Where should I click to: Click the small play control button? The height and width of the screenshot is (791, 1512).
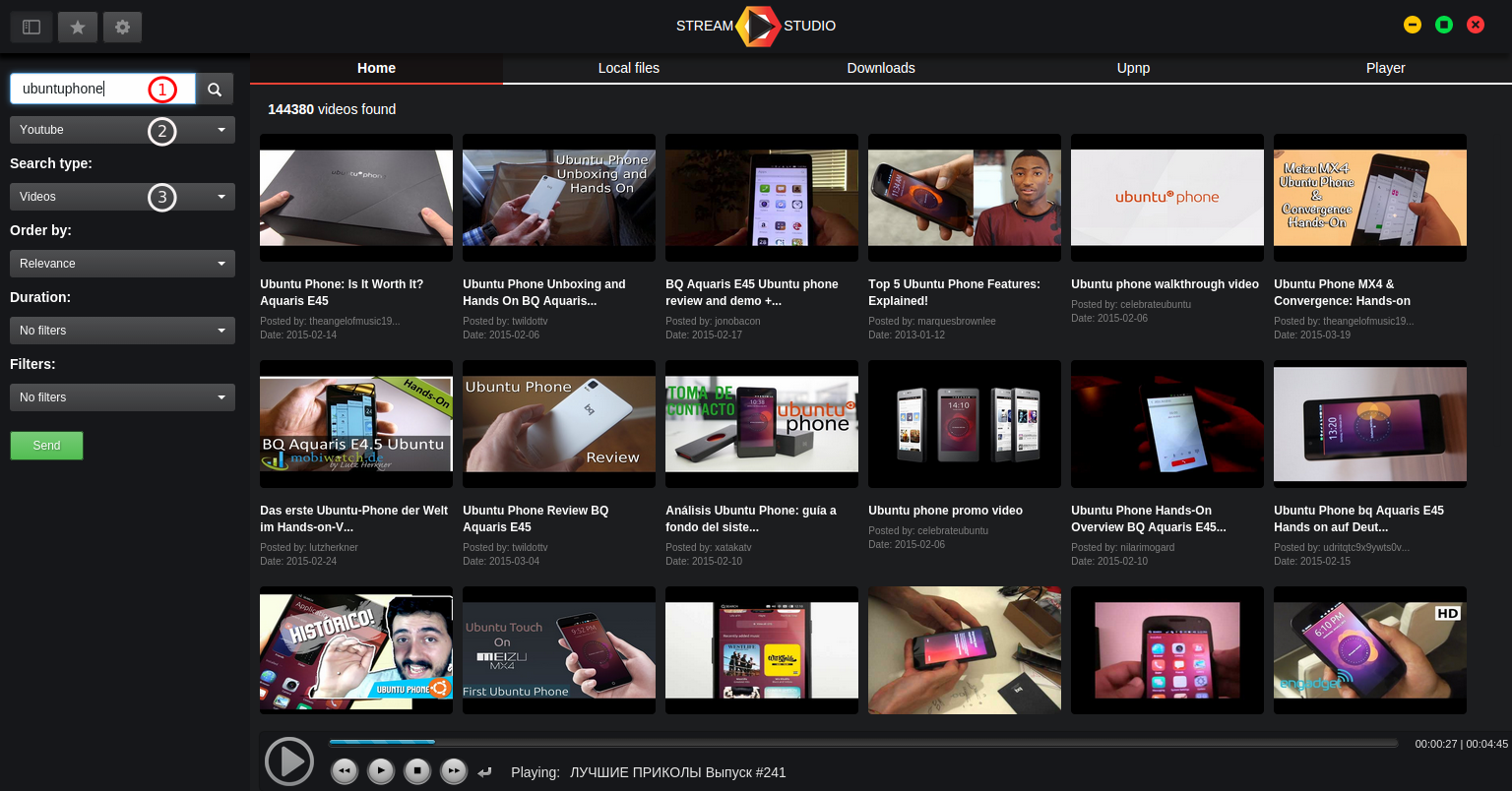tap(381, 771)
